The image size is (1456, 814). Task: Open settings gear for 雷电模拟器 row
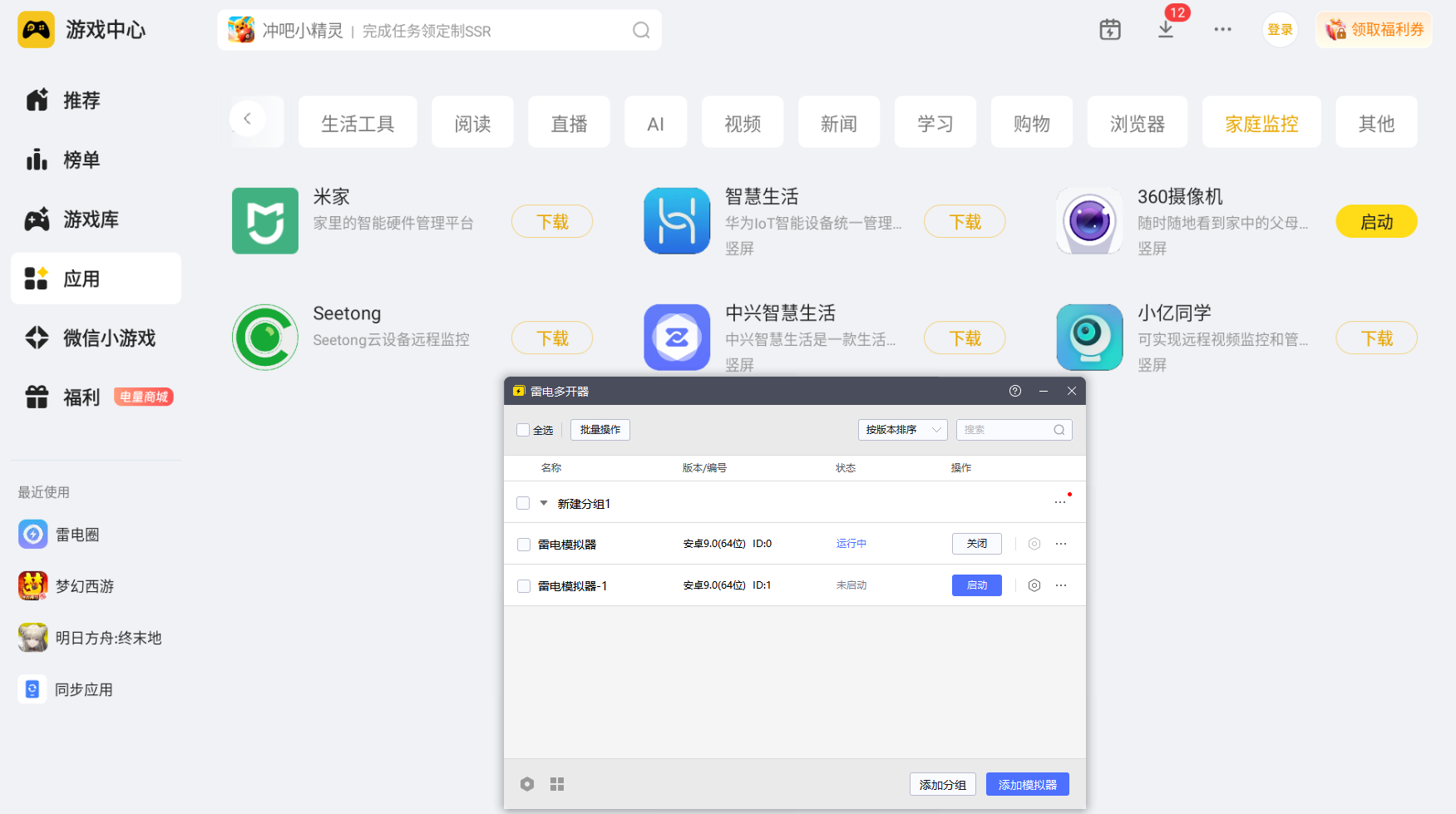click(1034, 544)
